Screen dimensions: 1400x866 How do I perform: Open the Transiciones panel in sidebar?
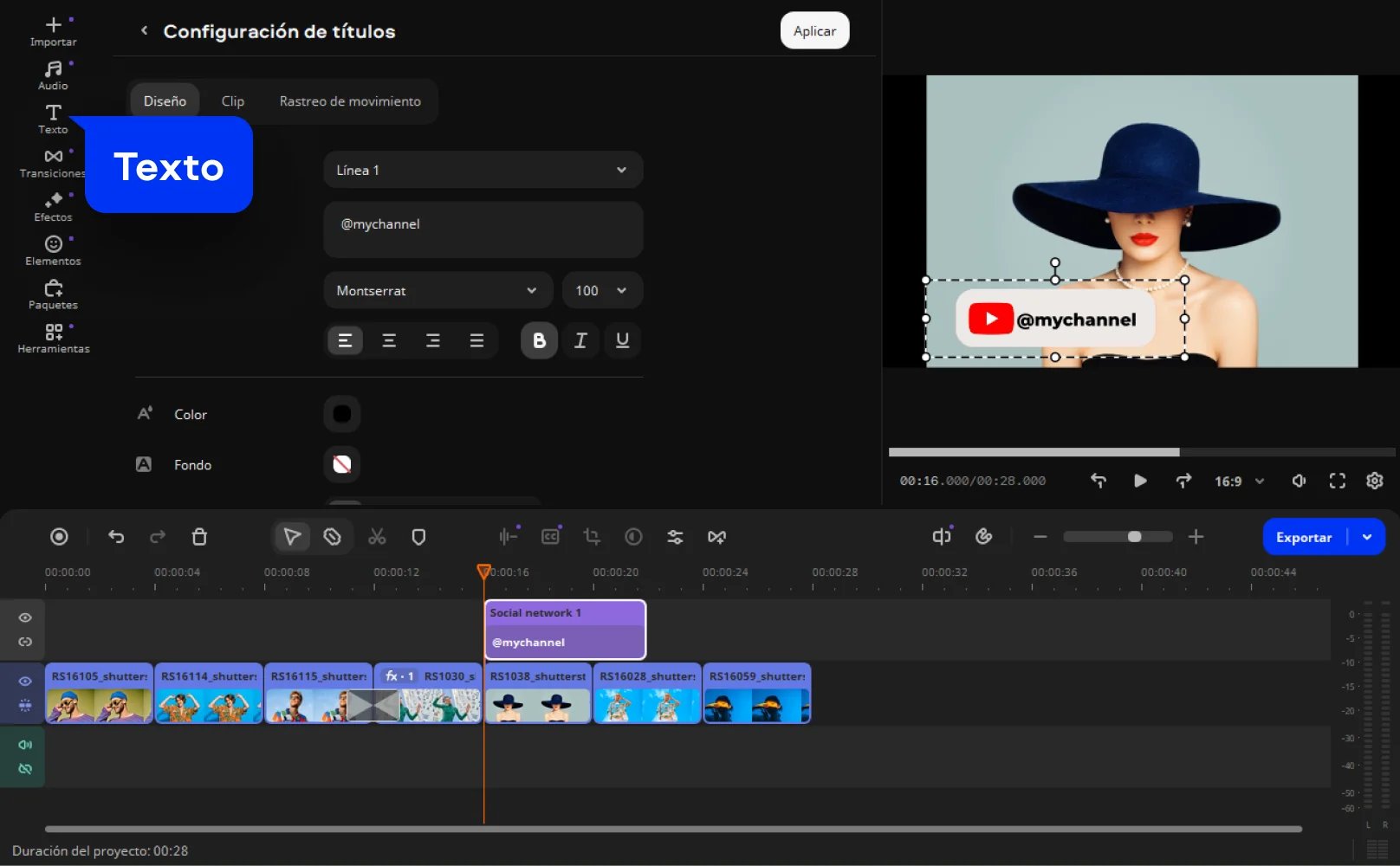click(53, 162)
